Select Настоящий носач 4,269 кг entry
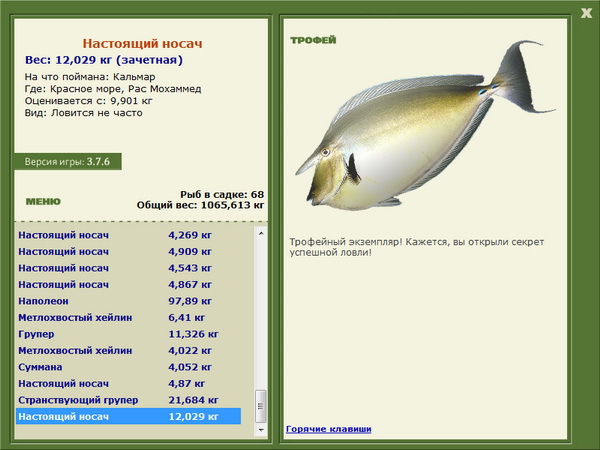The image size is (600, 450). coord(129,235)
